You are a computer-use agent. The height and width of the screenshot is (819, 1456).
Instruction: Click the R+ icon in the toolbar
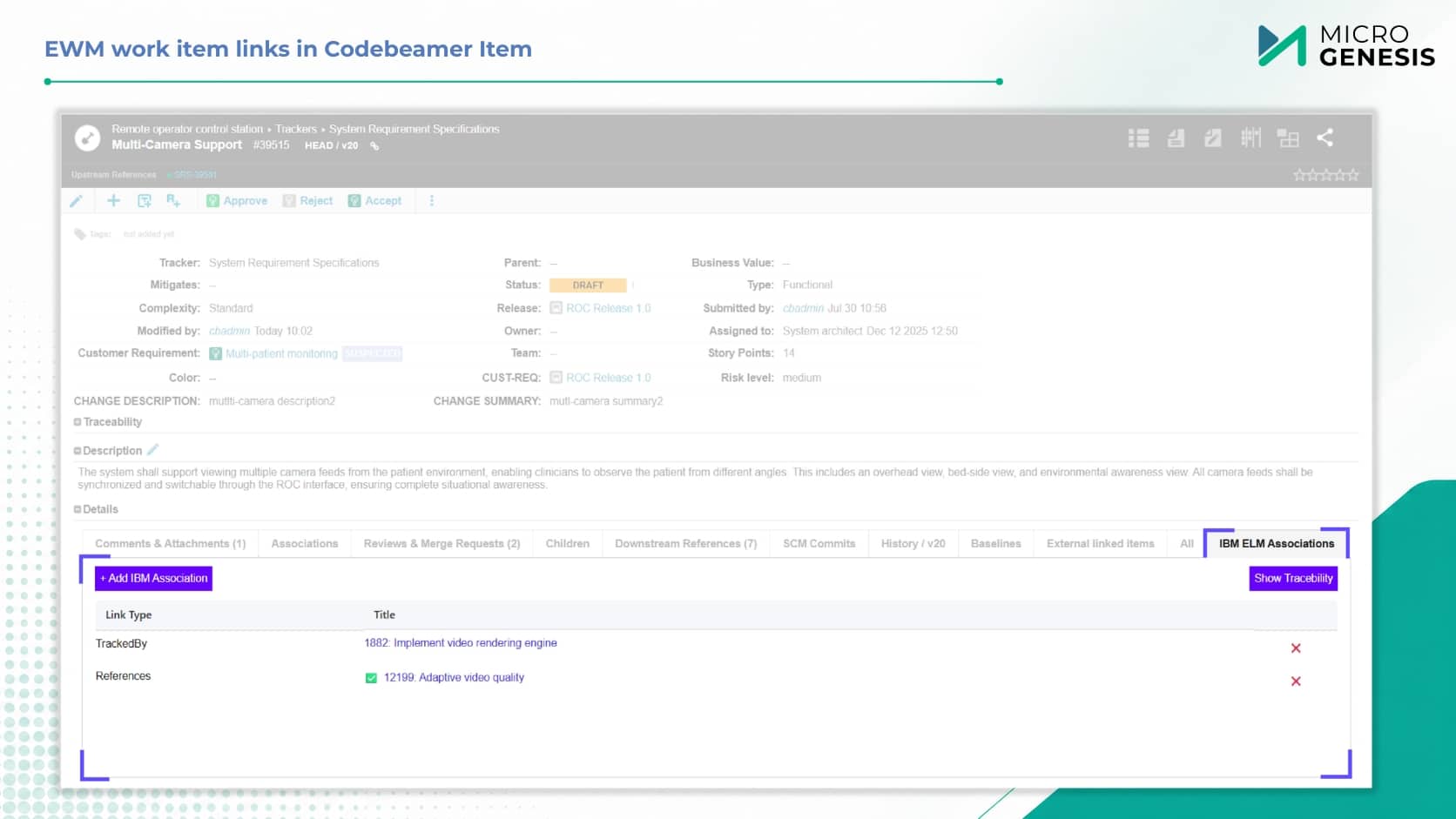coord(173,201)
